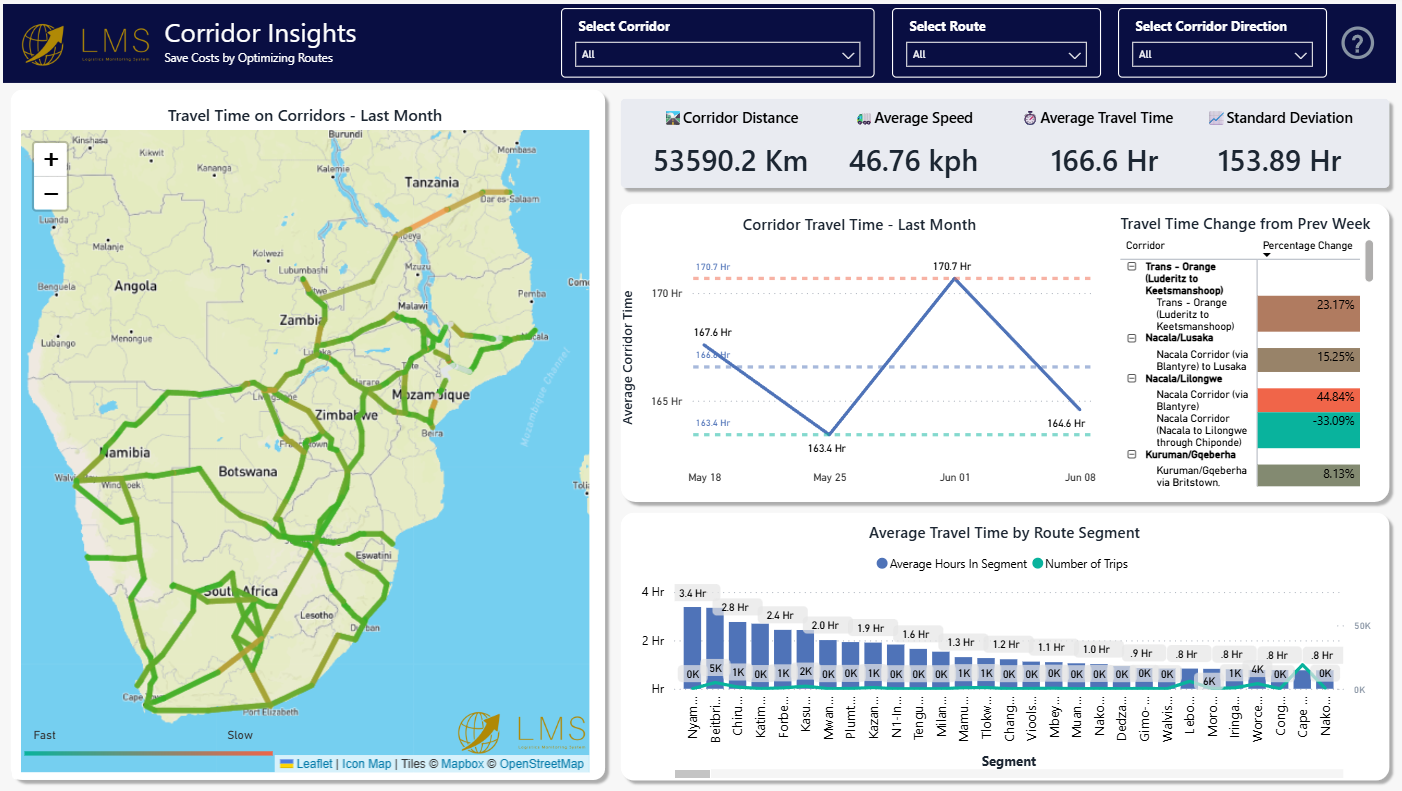This screenshot has width=1402, height=791.
Task: Open the OpenStreetMap attribution link
Action: [x=541, y=764]
